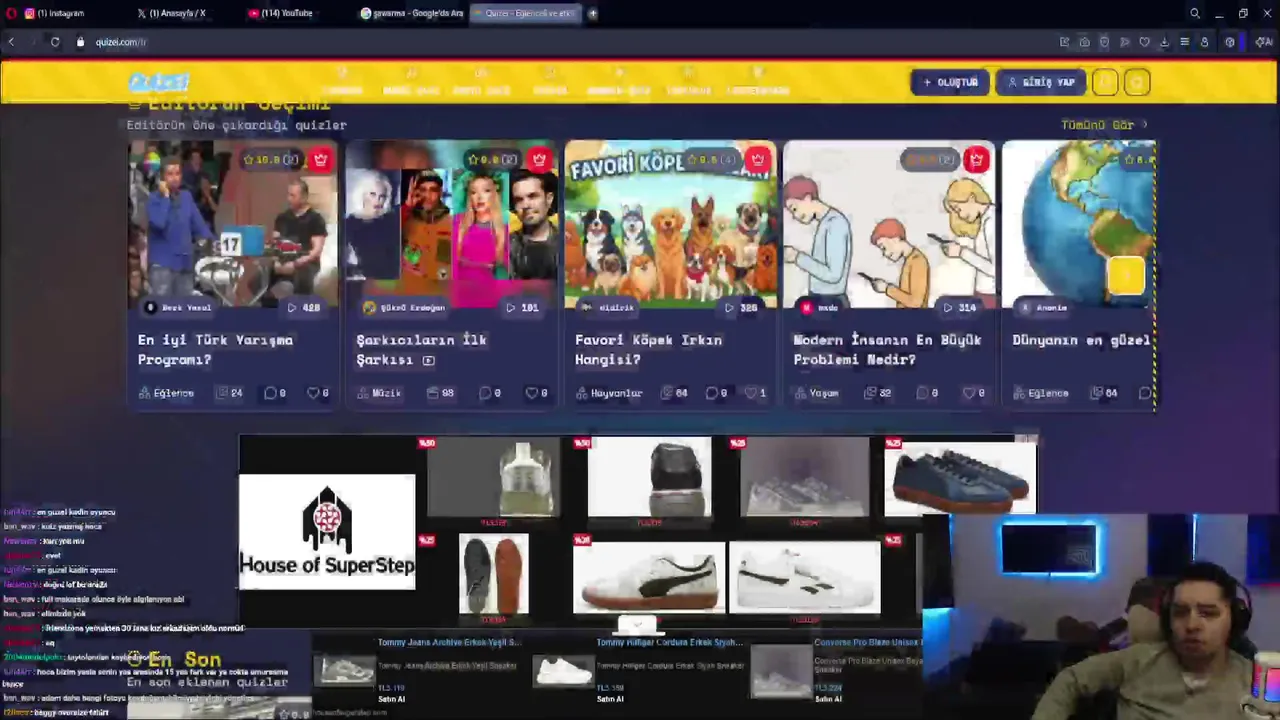Open comments on Modern İnsanın card
1280x720 pixels.
[x=927, y=393]
